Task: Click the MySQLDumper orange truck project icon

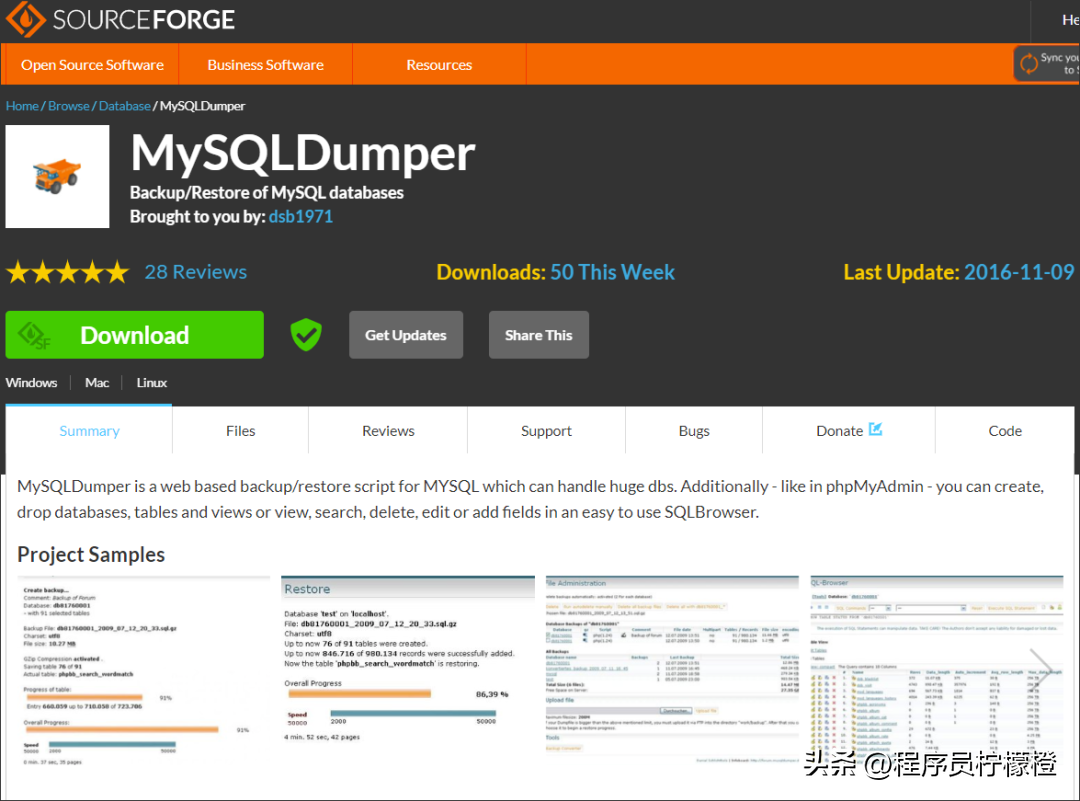Action: pyautogui.click(x=57, y=176)
